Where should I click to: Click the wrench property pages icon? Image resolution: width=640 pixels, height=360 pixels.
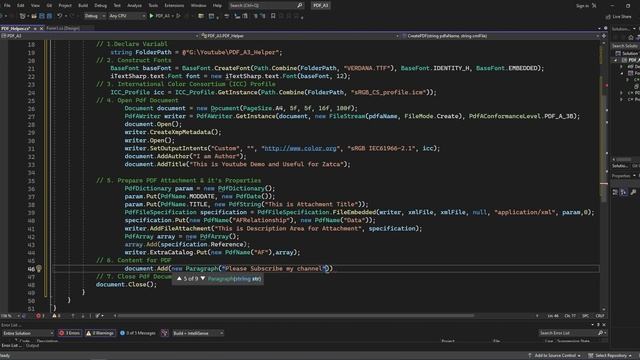tap(633, 192)
